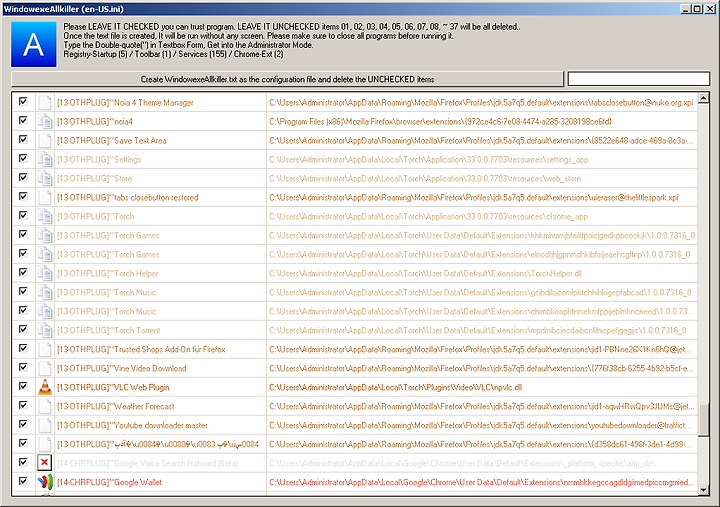The height and width of the screenshot is (507, 720).
Task: Uncheck the Weather Forecast entry
Action: click(x=23, y=405)
